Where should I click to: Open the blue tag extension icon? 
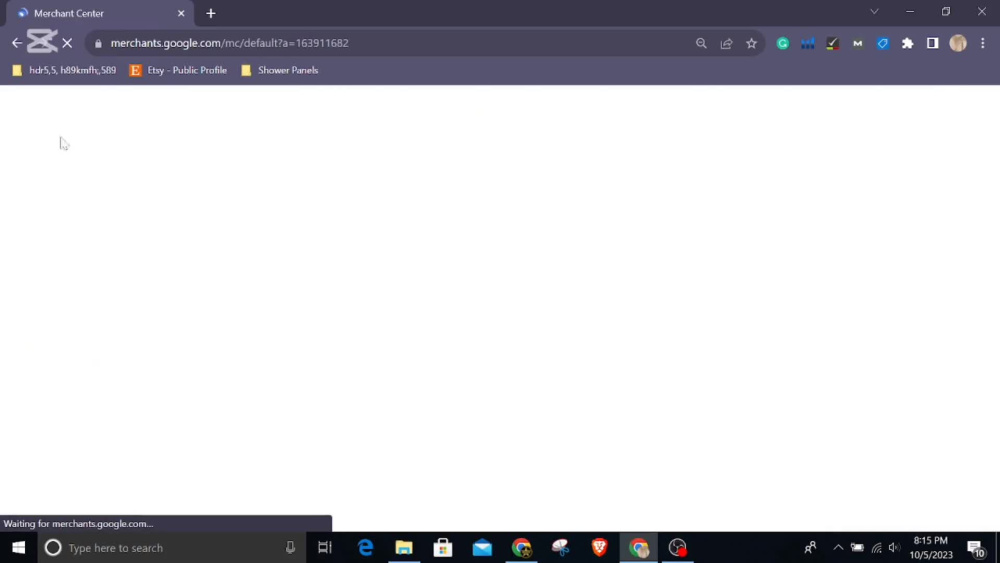[883, 43]
